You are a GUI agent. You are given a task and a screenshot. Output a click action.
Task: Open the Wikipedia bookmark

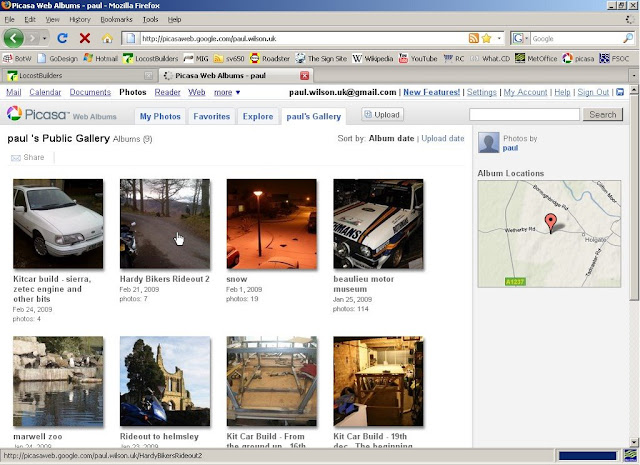[x=372, y=58]
